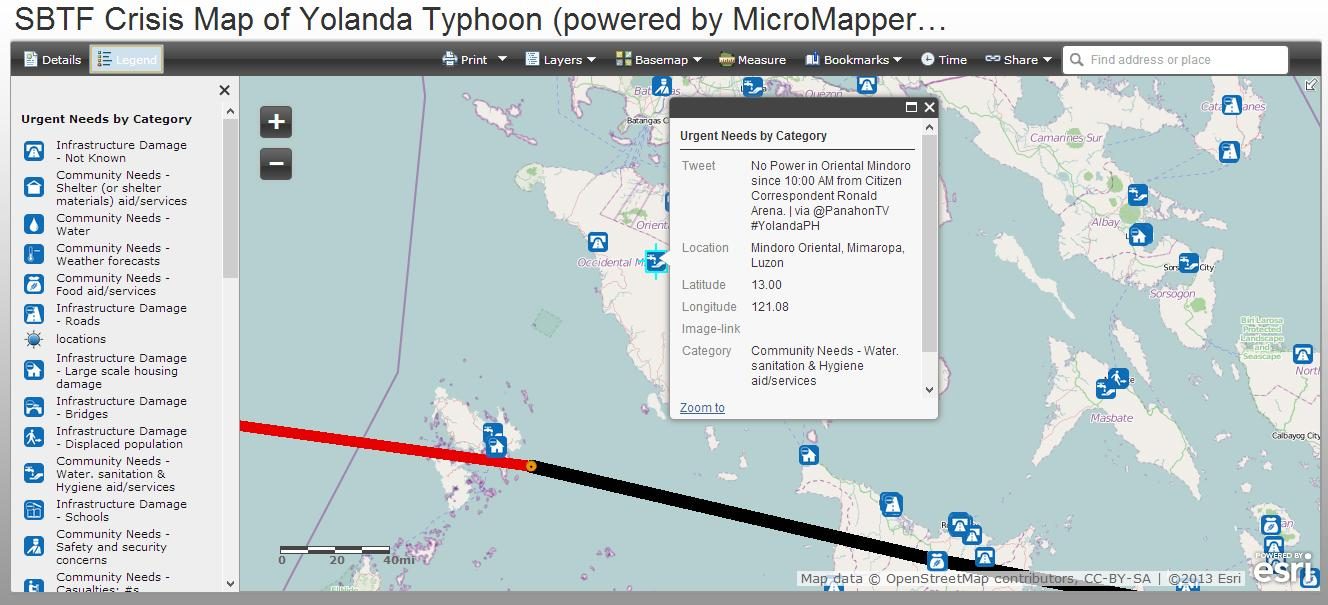Screen dimensions: 1328x605
Task: Open the Bookmarks dropdown
Action: point(853,60)
